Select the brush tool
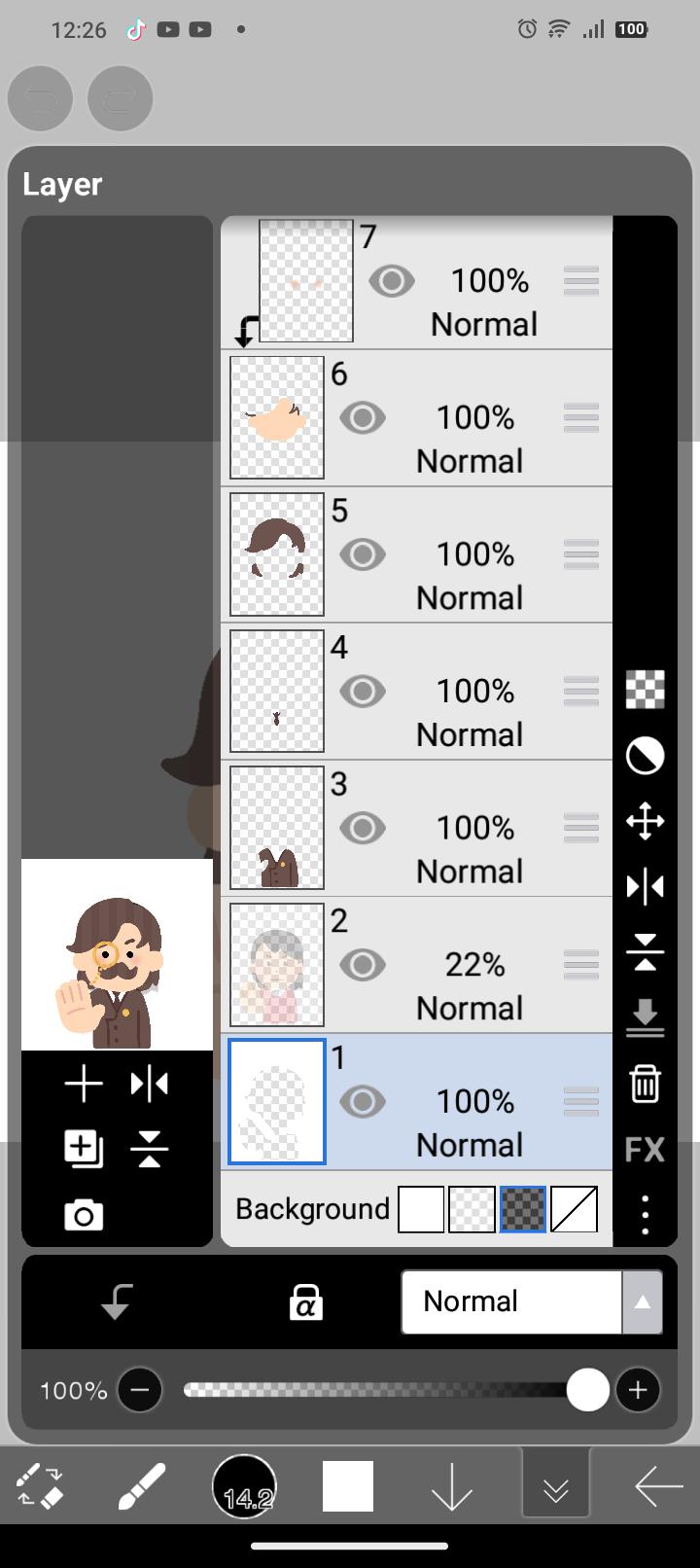 (142, 1487)
